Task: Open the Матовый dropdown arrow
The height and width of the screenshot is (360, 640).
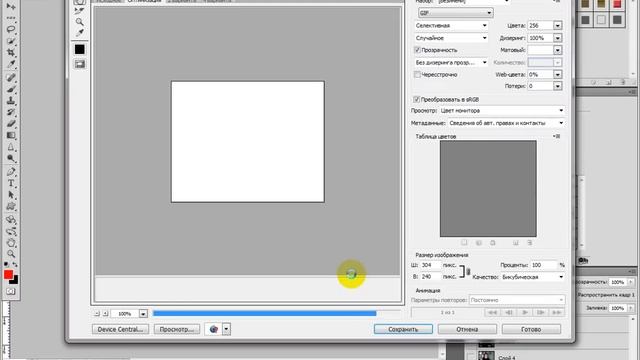Action: coord(558,50)
